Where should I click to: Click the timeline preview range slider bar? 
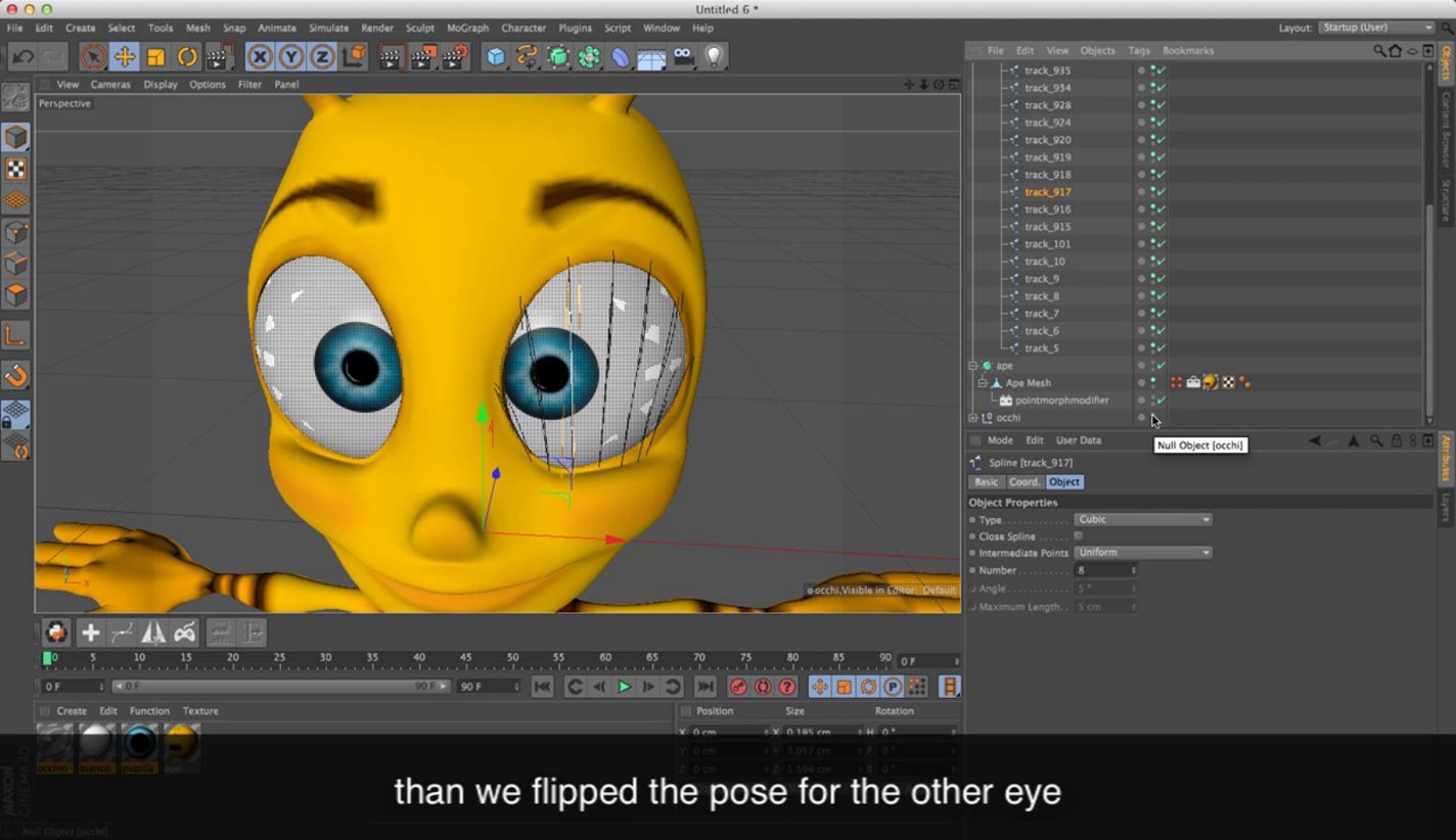(281, 686)
